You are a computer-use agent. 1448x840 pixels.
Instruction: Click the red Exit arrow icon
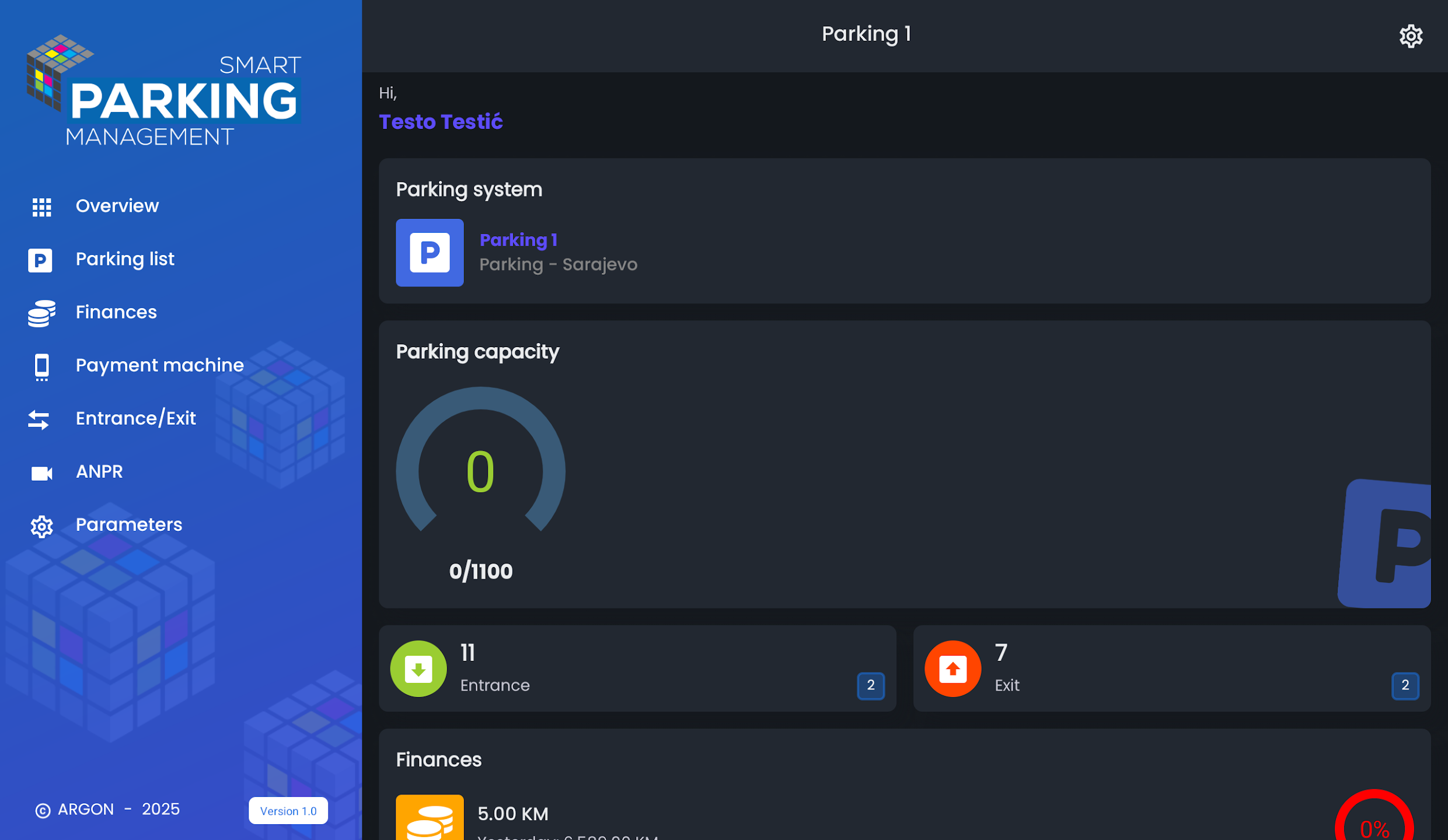click(x=953, y=668)
